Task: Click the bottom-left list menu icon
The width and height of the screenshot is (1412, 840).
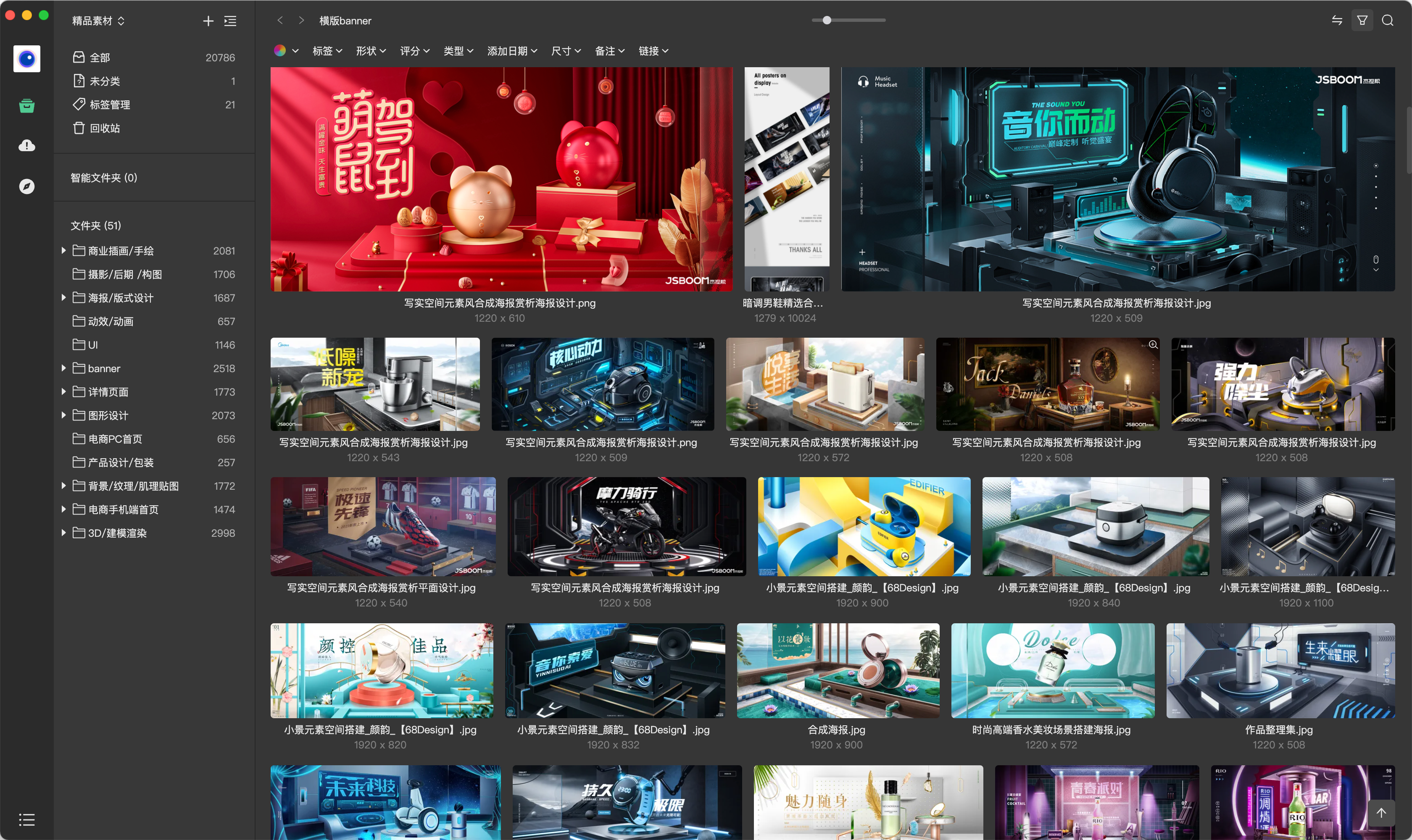Action: click(26, 819)
